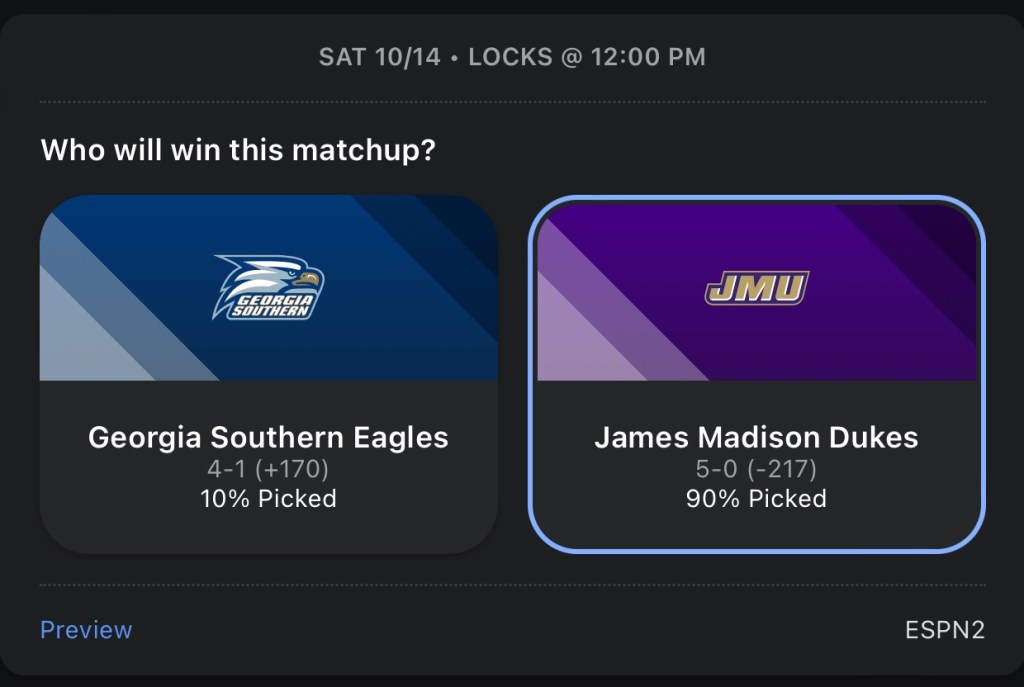The width and height of the screenshot is (1024, 687).
Task: Open the Preview link
Action: click(86, 630)
